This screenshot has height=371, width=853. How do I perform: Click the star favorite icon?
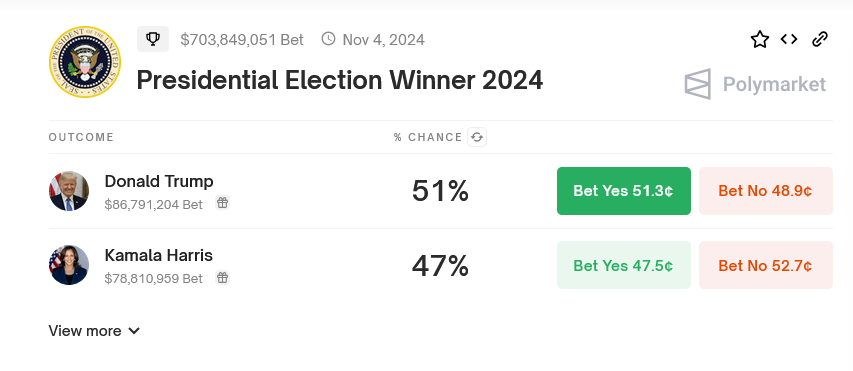759,39
